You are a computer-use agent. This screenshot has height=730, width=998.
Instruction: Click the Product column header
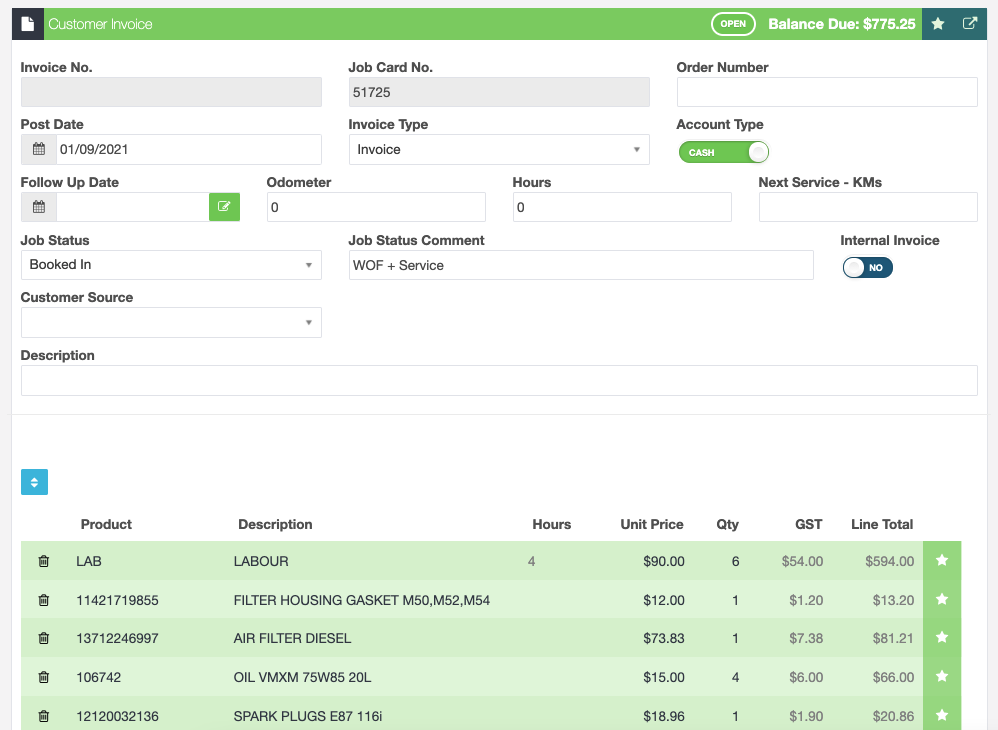(106, 524)
